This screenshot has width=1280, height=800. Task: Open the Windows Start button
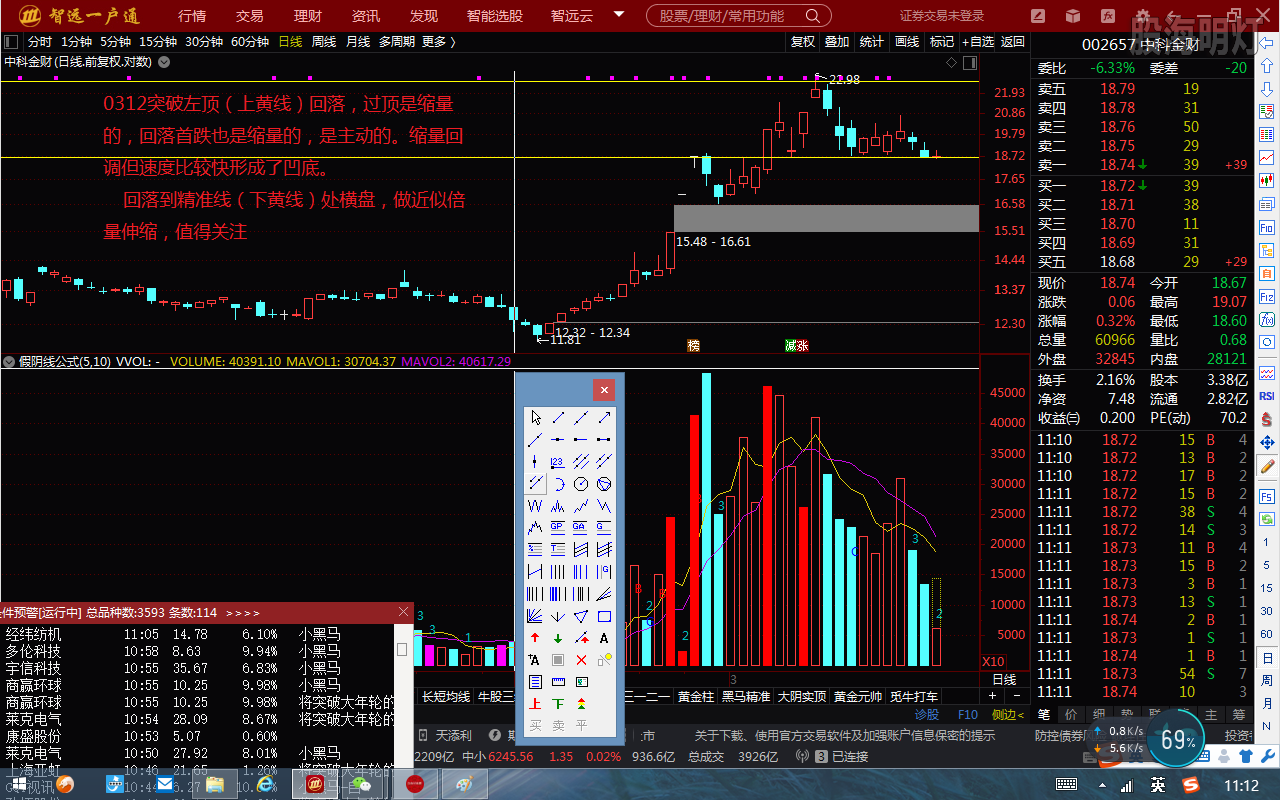coord(19,784)
